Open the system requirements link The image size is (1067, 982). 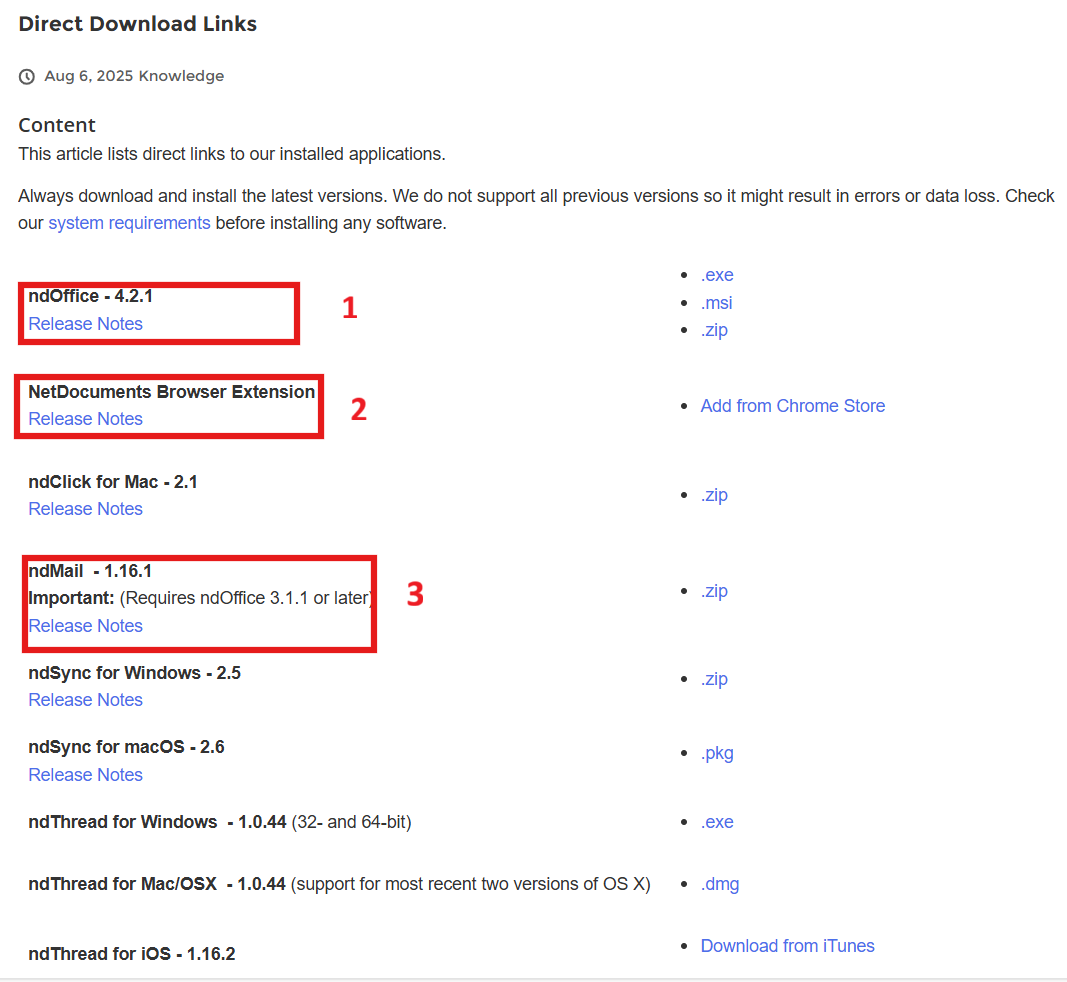click(x=129, y=223)
